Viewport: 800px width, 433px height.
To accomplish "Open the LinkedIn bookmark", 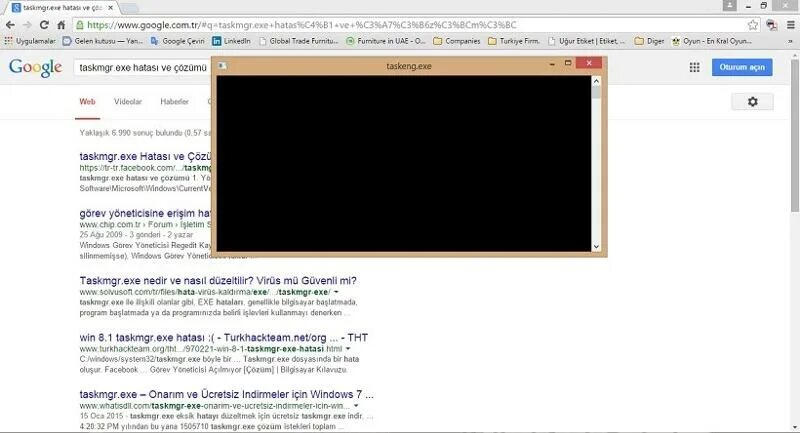I will point(232,41).
